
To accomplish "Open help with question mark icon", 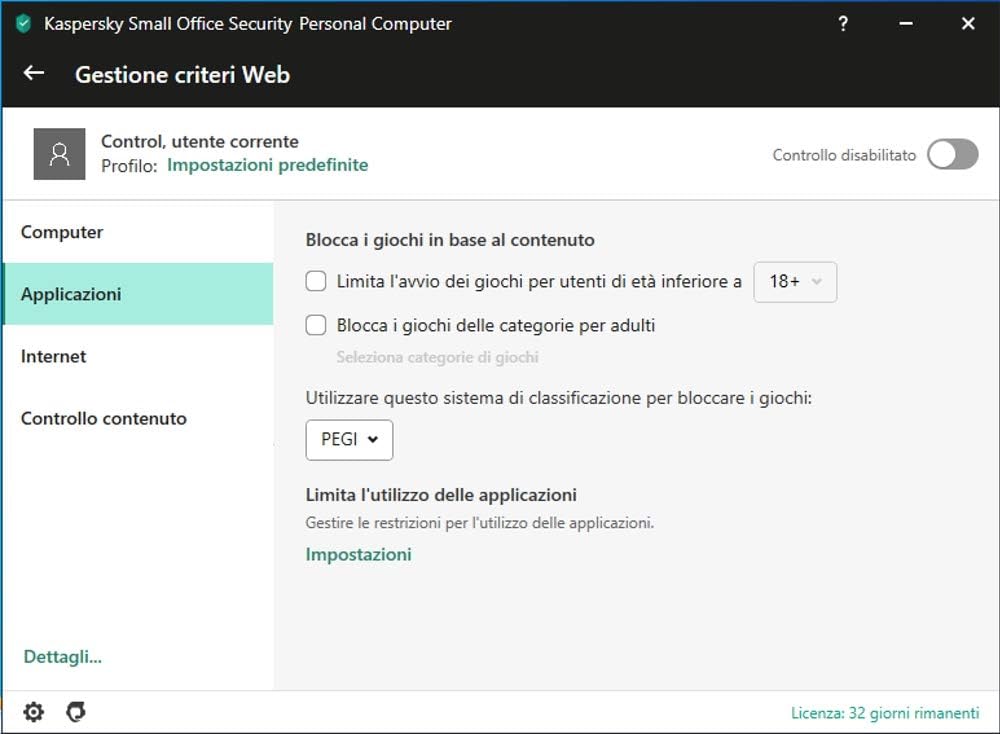I will pos(842,24).
